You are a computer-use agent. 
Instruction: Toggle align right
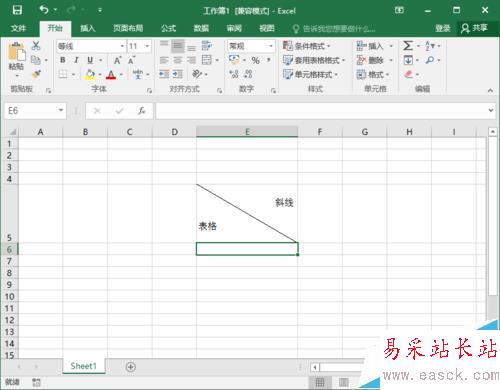pos(191,60)
